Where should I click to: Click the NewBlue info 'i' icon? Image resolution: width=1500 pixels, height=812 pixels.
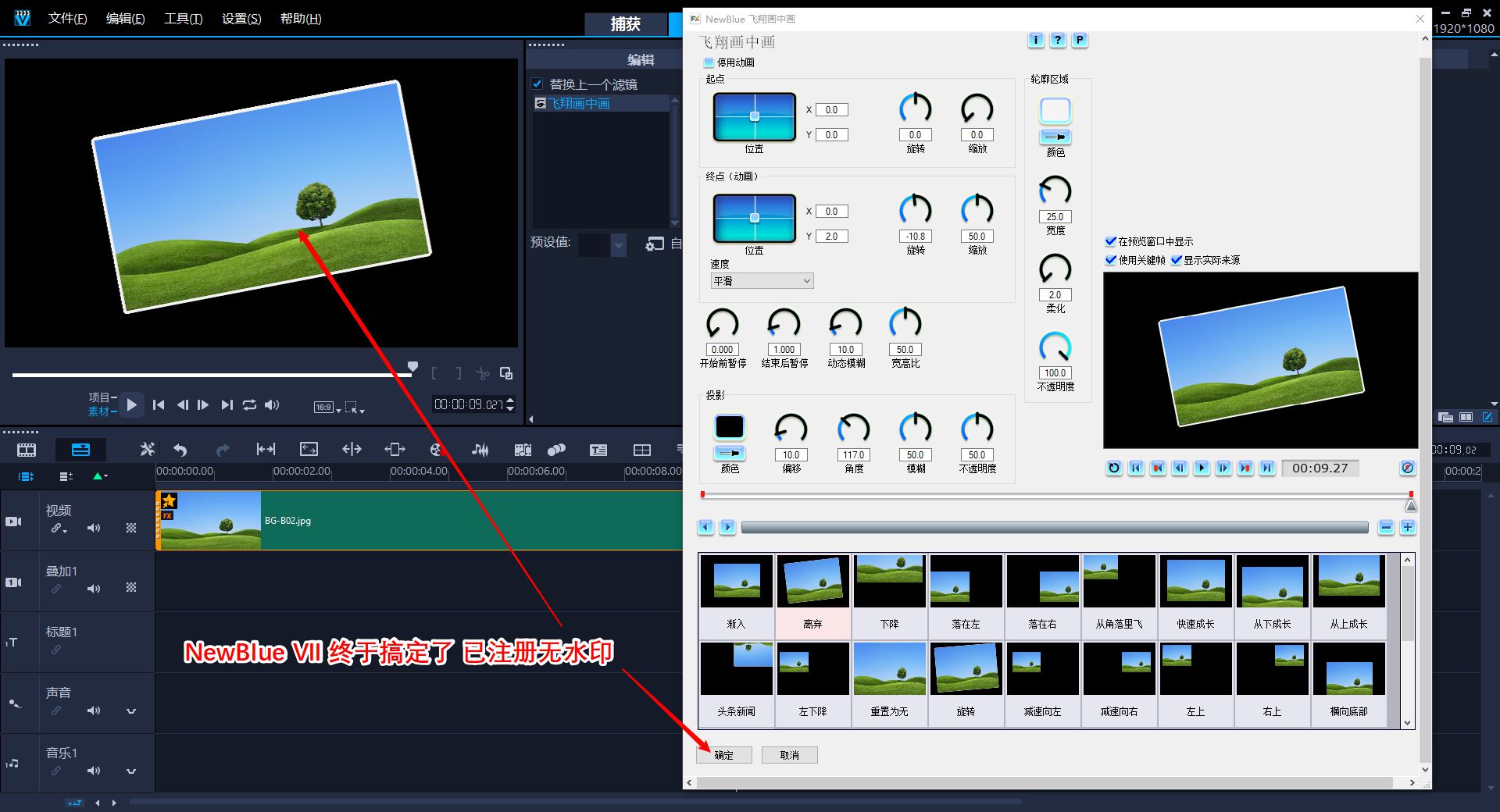pyautogui.click(x=1035, y=40)
